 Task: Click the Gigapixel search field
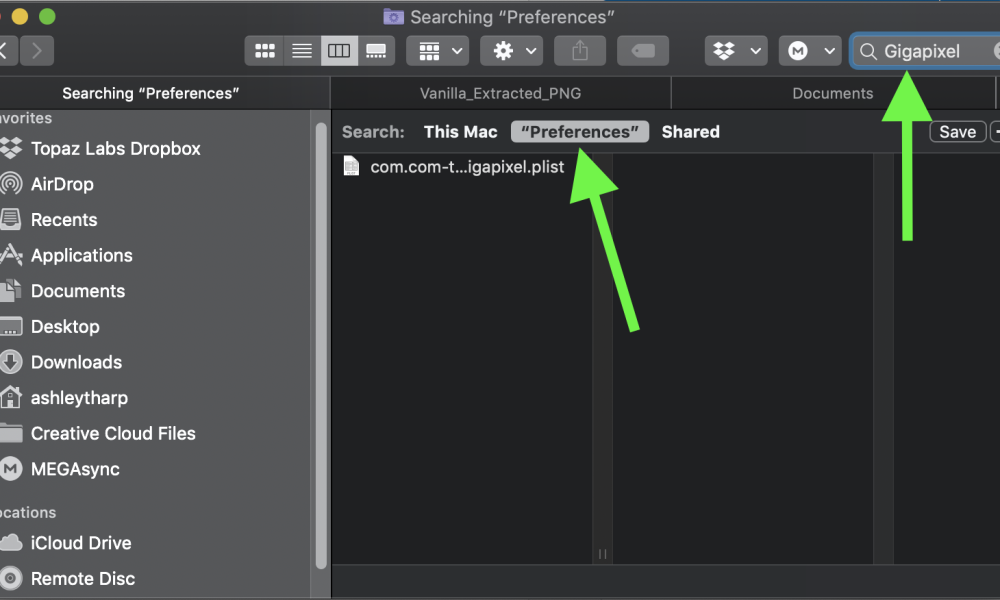click(x=927, y=51)
